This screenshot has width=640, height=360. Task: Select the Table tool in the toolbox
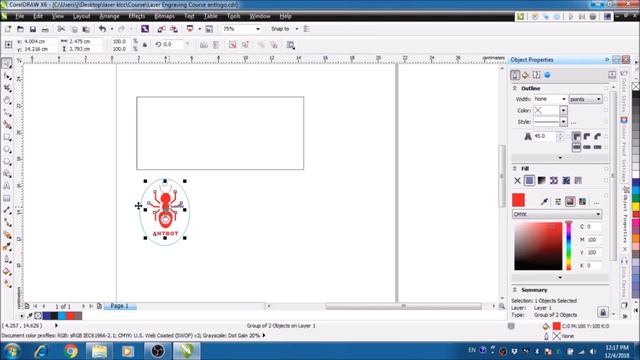point(7,198)
